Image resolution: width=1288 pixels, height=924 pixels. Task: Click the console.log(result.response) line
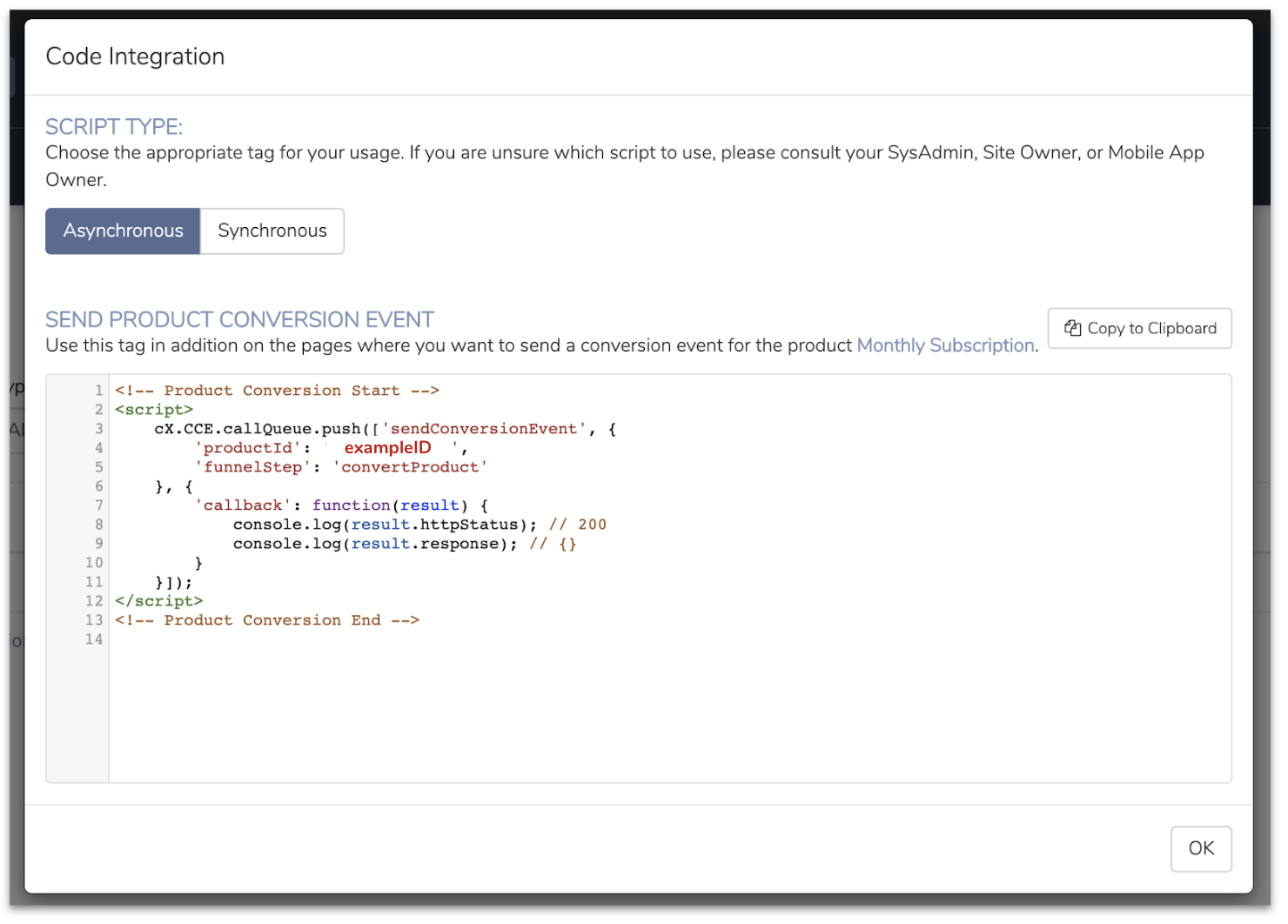point(405,544)
